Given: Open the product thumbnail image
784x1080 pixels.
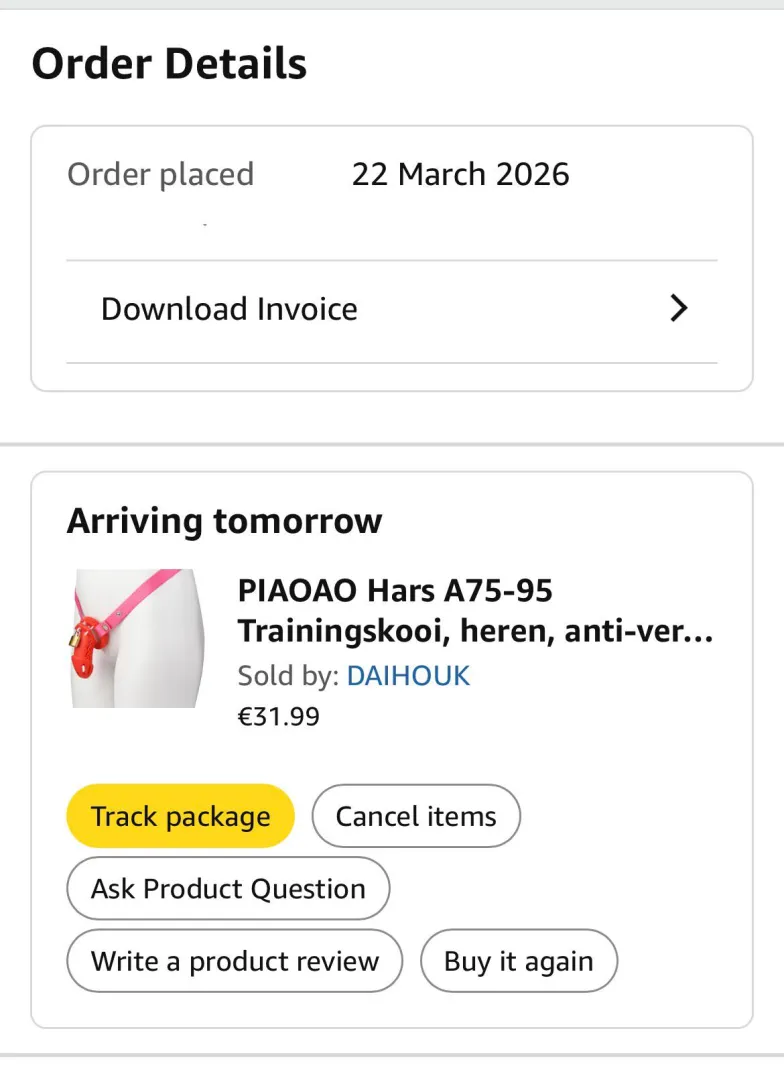Looking at the screenshot, I should pyautogui.click(x=138, y=638).
